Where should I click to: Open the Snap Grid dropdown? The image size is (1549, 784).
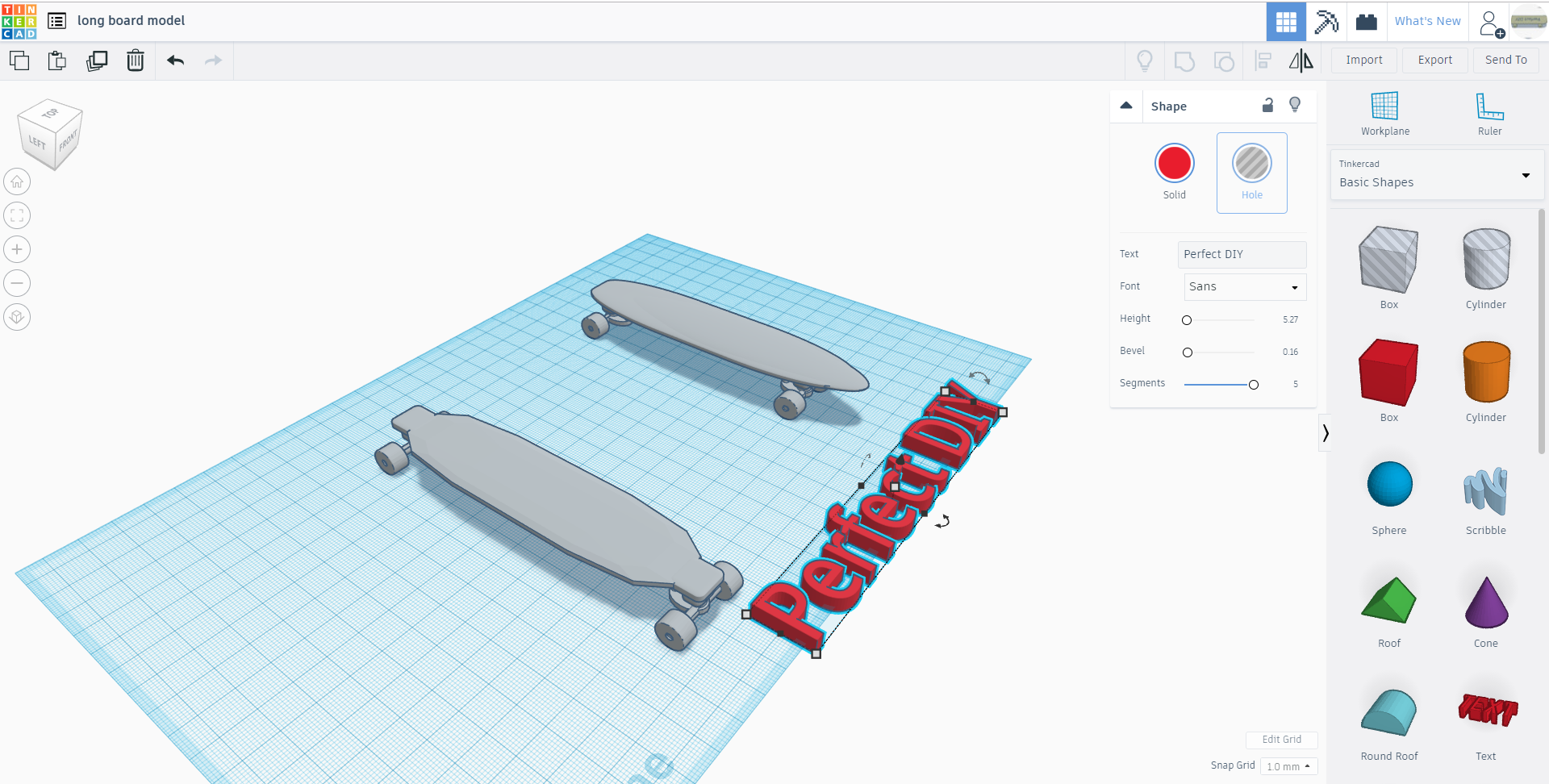point(1288,766)
